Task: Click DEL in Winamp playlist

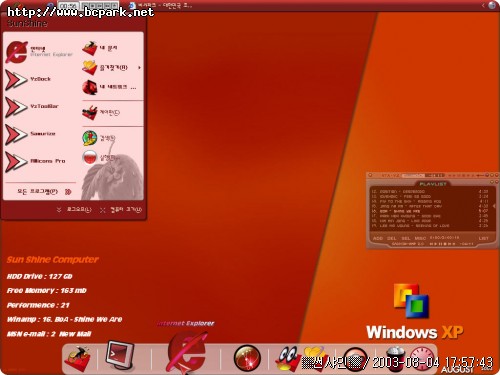Action: pos(392,238)
